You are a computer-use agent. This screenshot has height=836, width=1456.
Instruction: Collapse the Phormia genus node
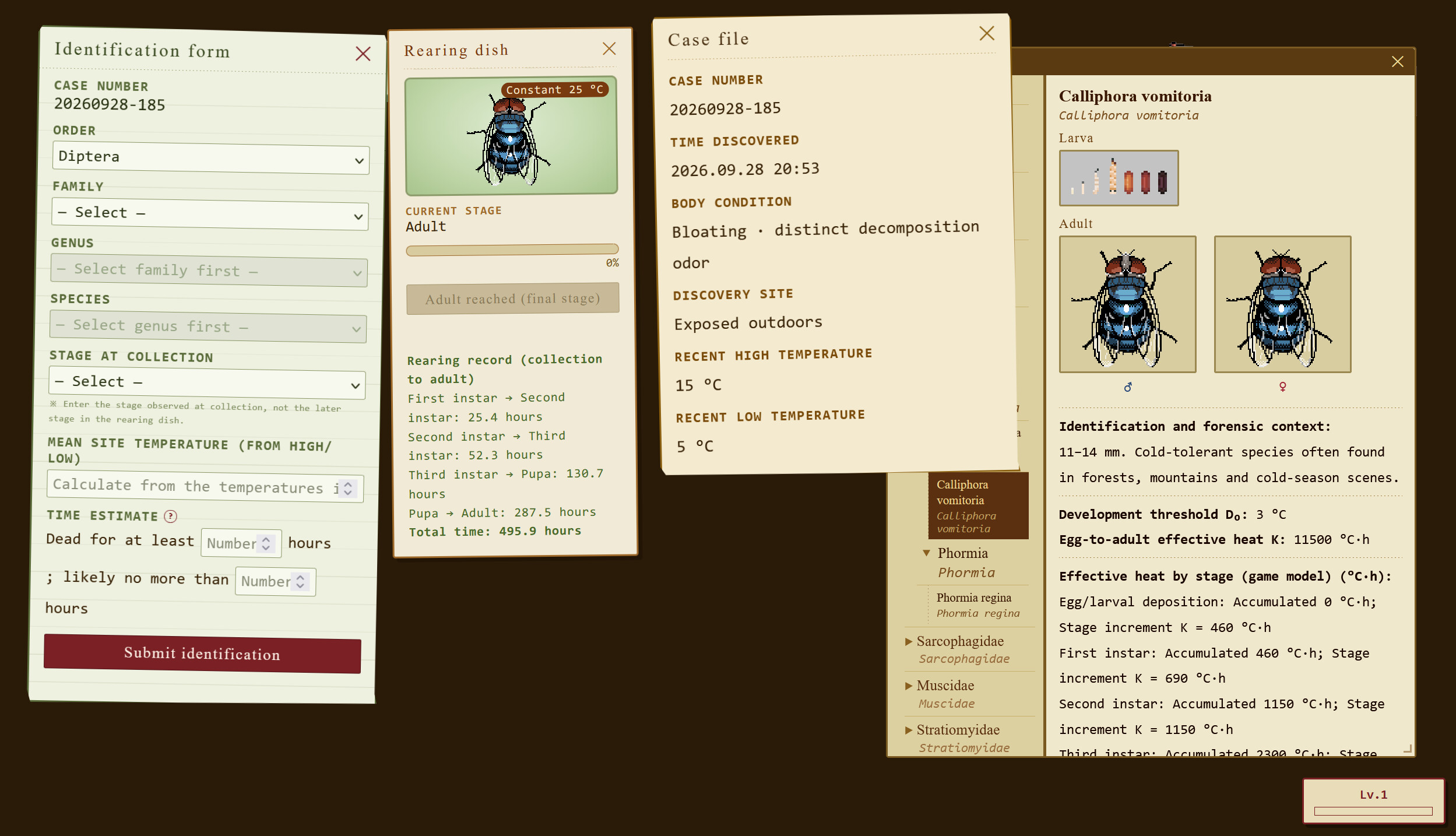[926, 553]
